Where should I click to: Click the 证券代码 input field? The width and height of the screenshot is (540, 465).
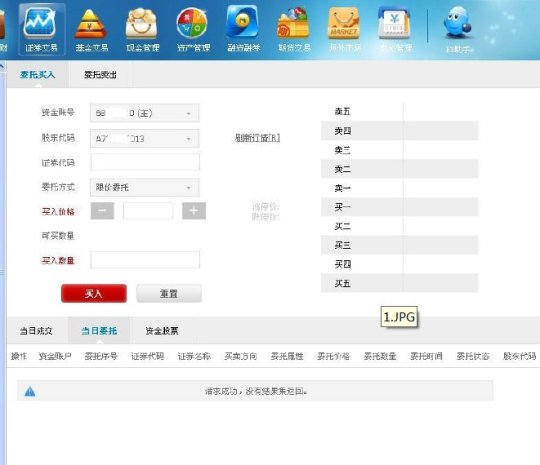[145, 162]
